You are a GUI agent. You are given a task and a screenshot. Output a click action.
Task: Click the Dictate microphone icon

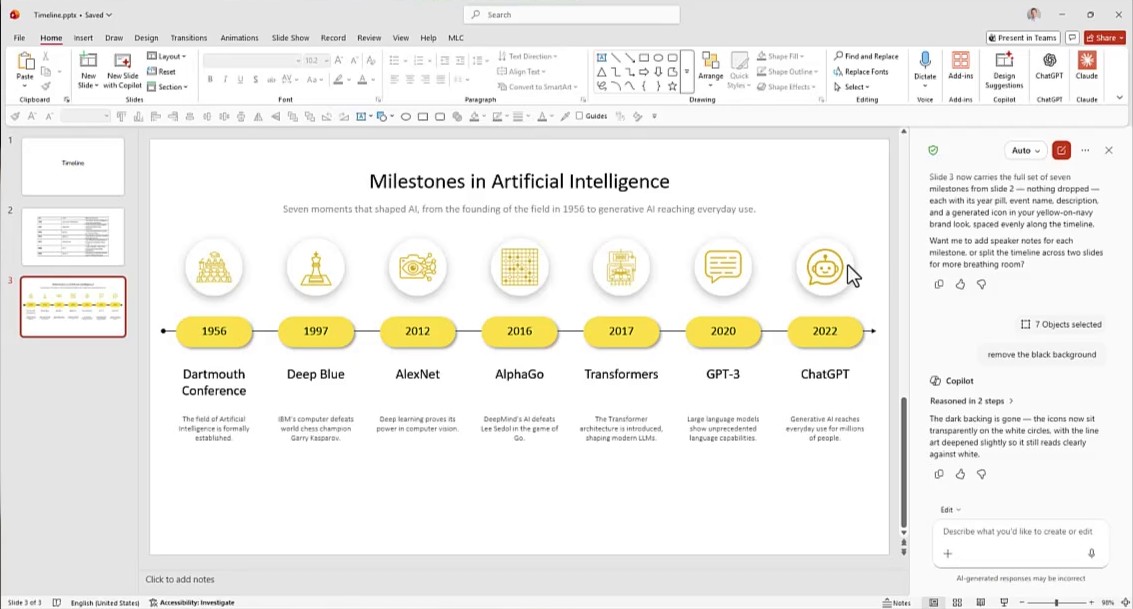click(x=924, y=61)
